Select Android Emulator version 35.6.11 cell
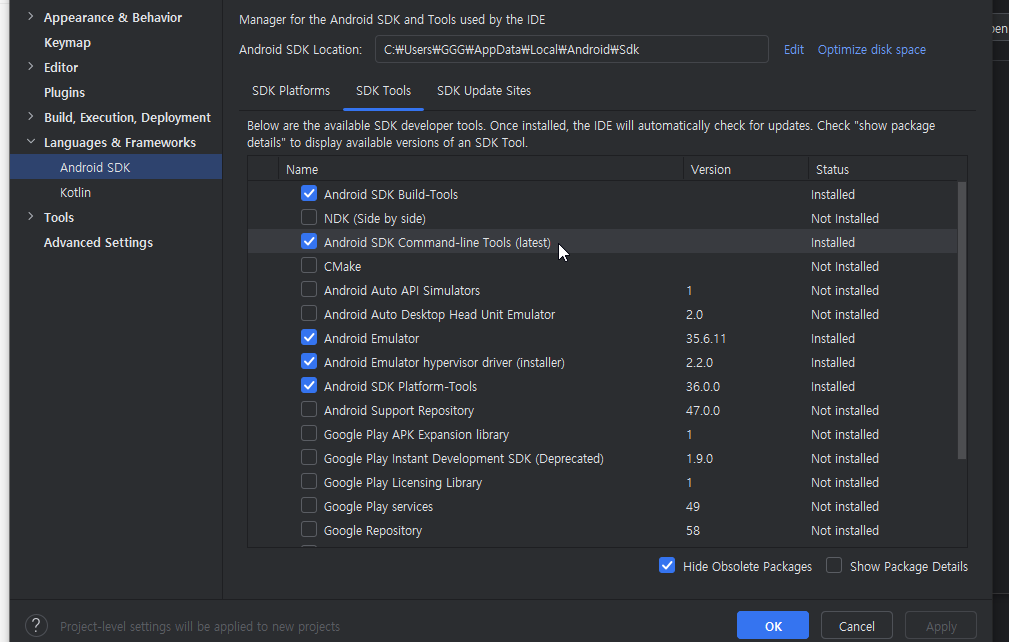 [x=706, y=338]
